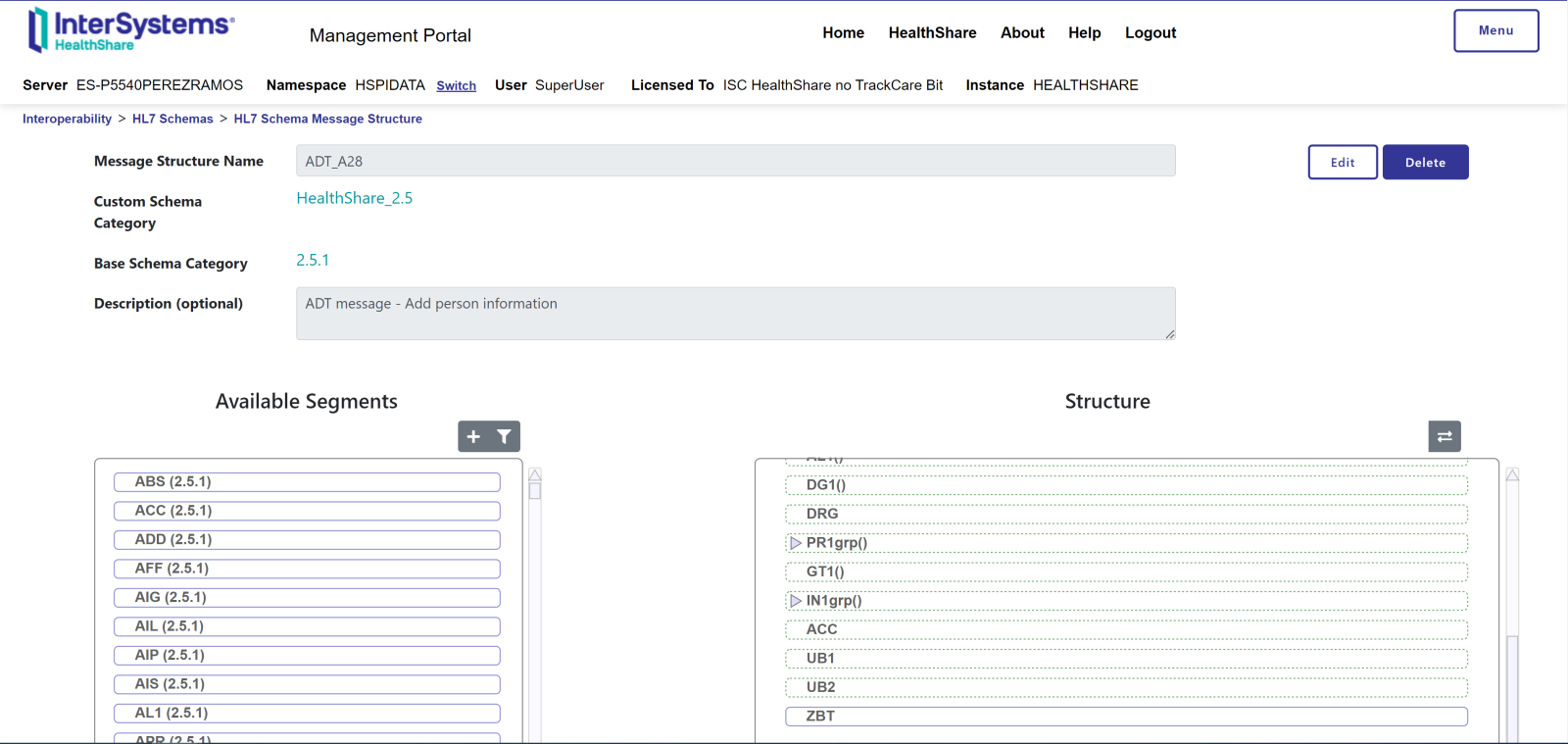Click the Available Segments scrollbar thumb

coord(535,490)
